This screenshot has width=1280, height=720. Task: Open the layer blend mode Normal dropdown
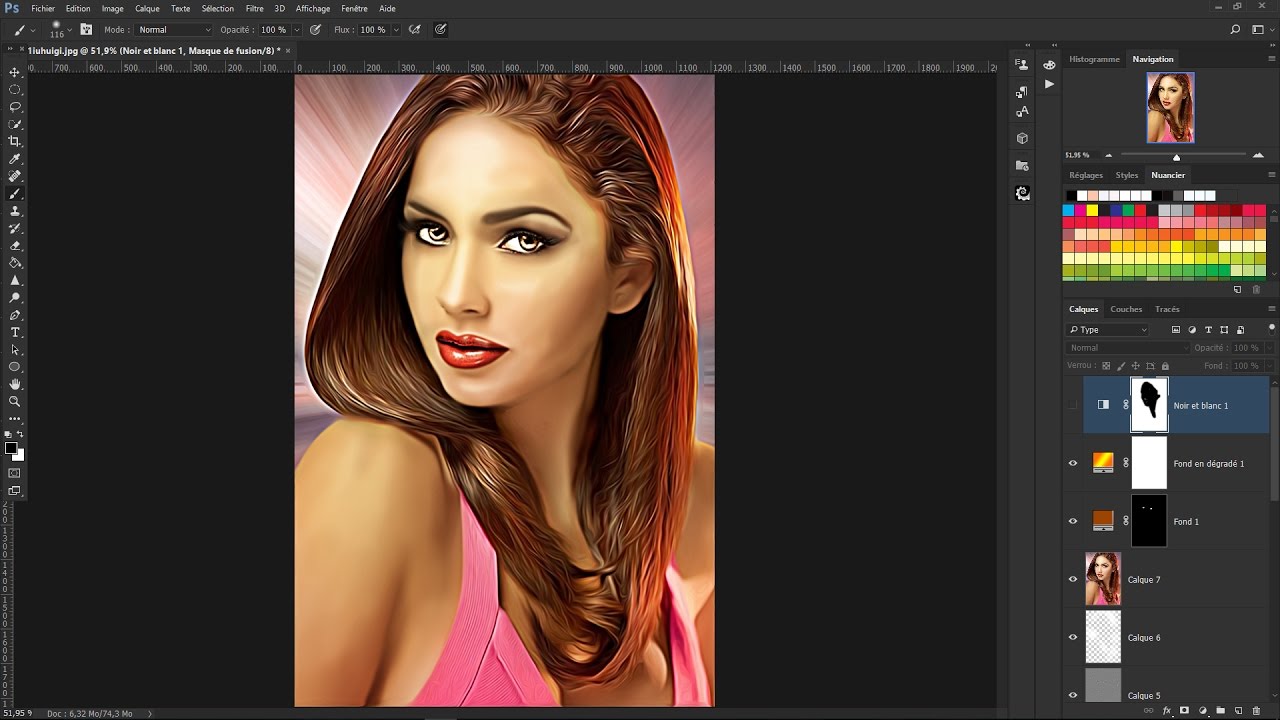click(1128, 348)
